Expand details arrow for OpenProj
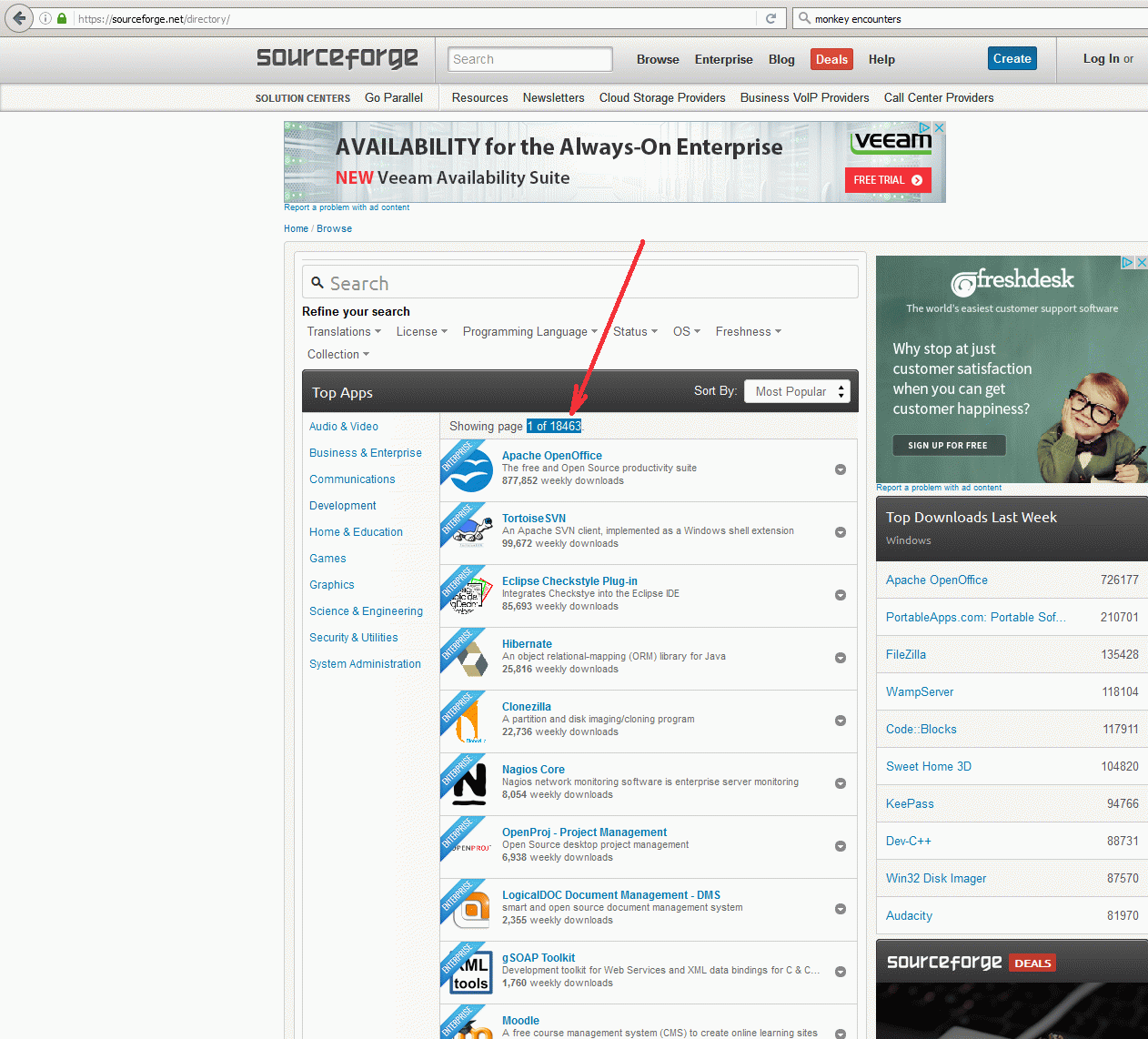1148x1039 pixels. pos(841,846)
